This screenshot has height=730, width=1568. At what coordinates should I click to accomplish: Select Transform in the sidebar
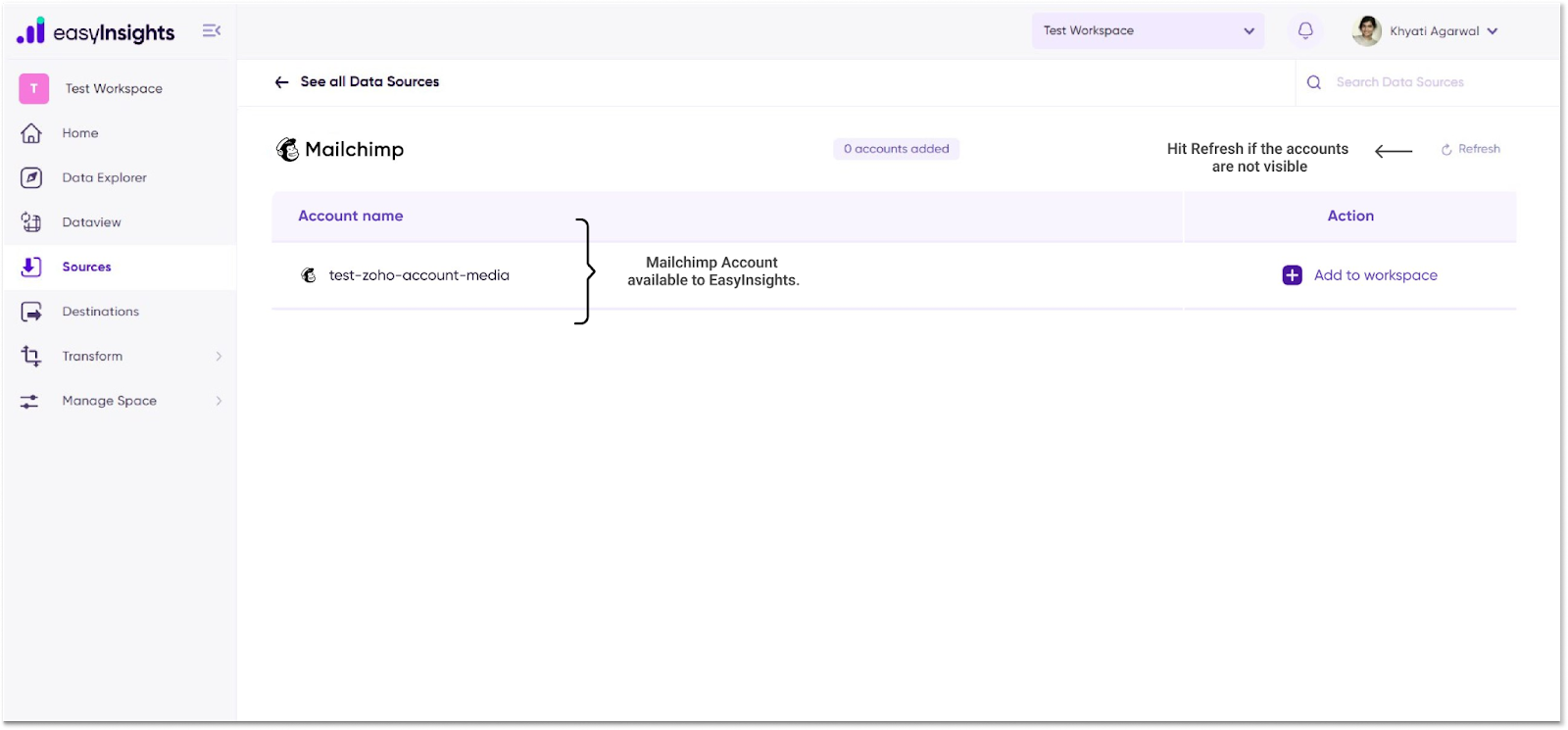(93, 356)
